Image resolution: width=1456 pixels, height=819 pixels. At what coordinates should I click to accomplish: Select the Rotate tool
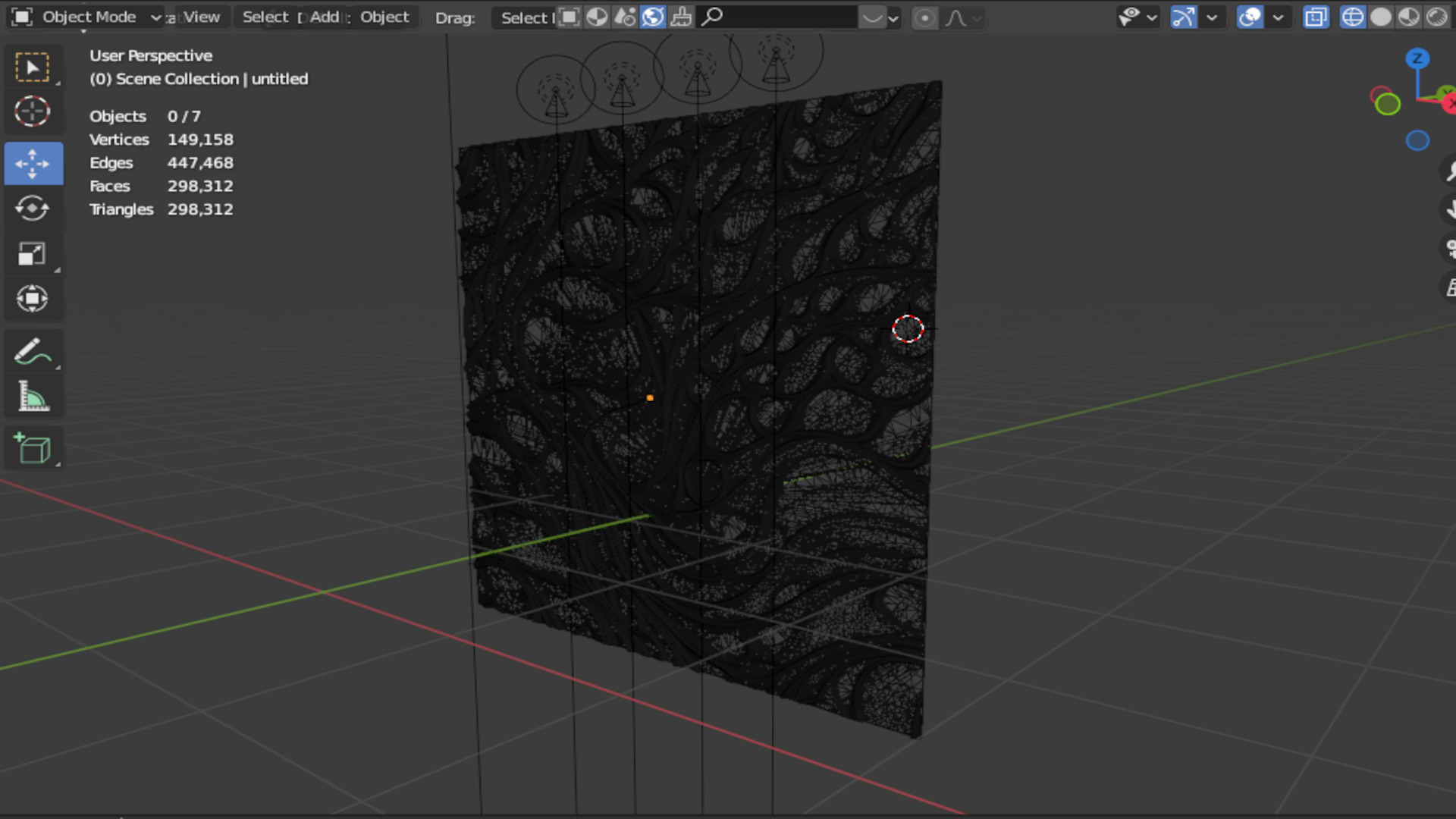33,209
